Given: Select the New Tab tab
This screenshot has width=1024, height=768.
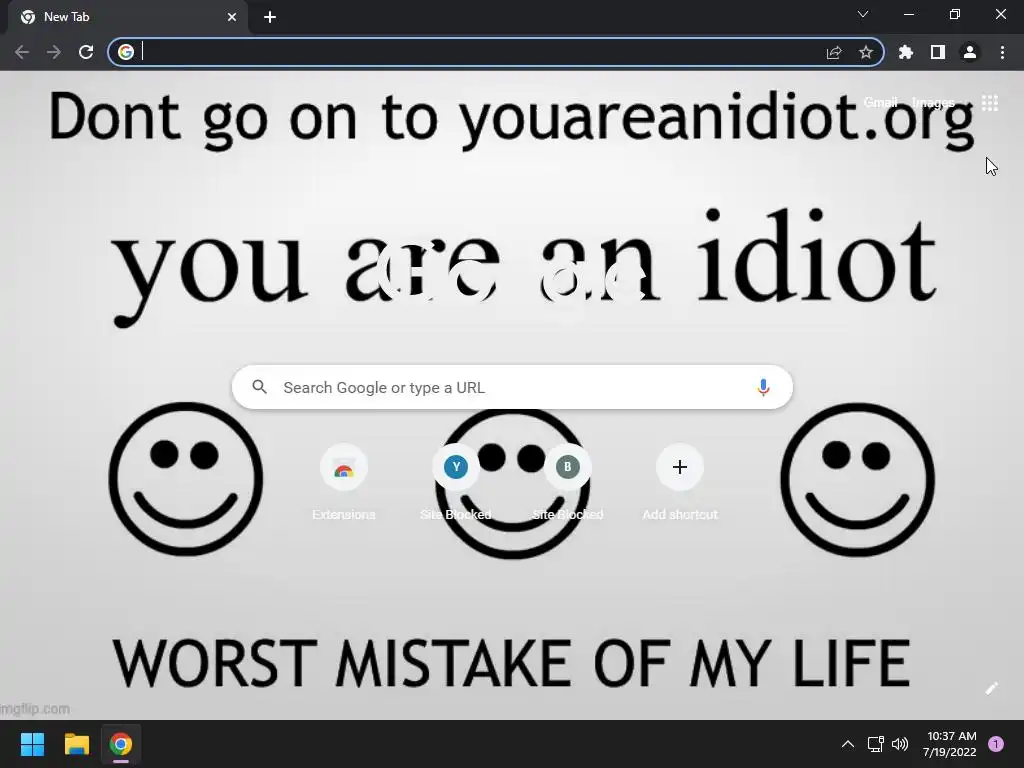Looking at the screenshot, I should pos(127,17).
